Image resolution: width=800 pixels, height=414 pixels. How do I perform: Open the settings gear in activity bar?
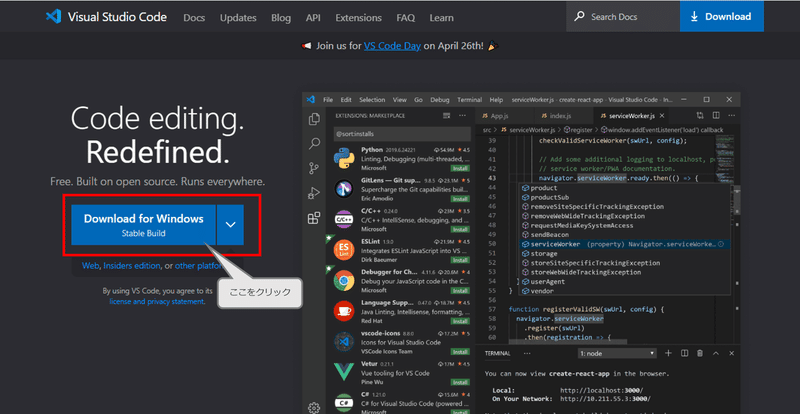(x=314, y=408)
